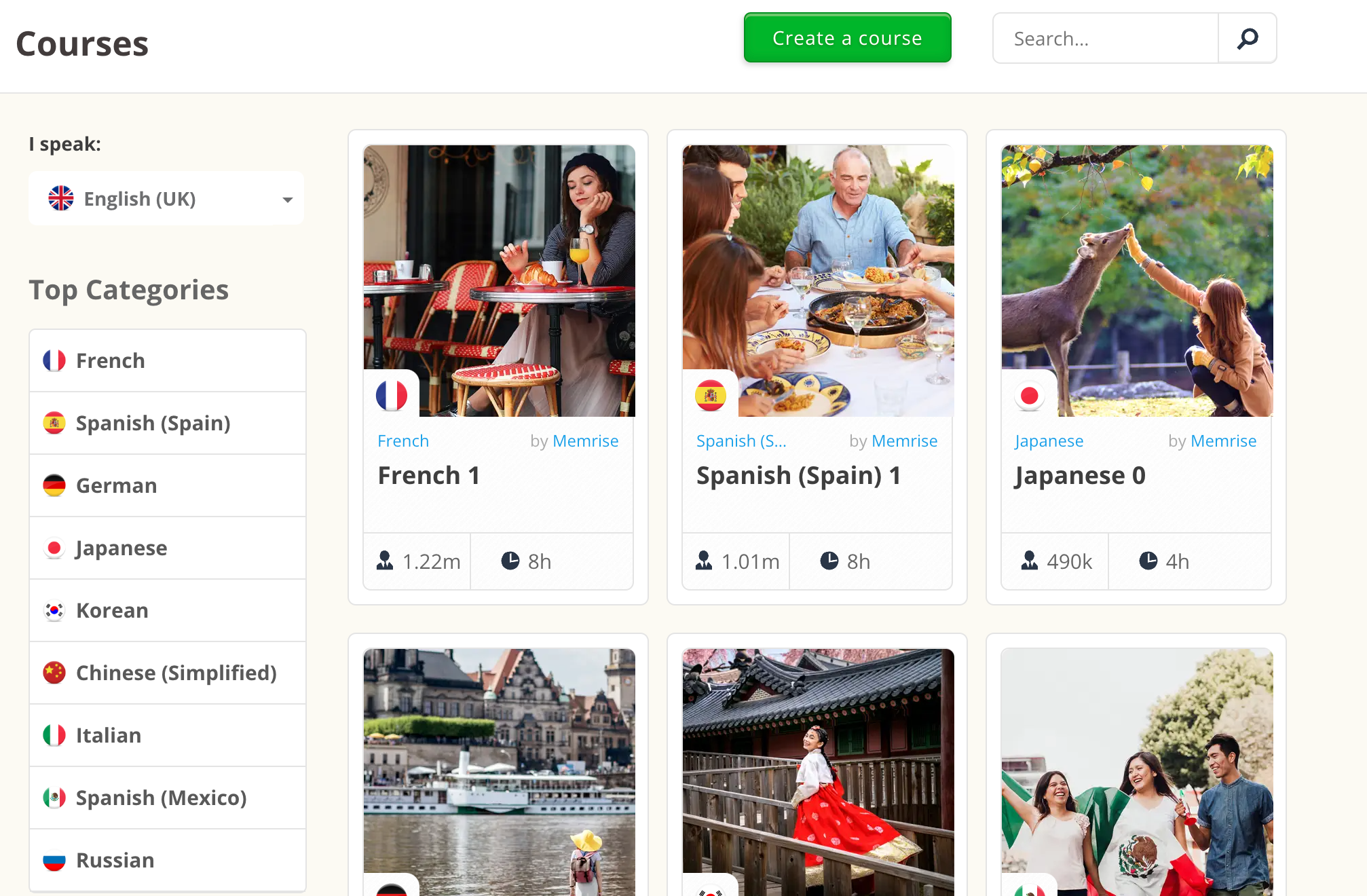The height and width of the screenshot is (896, 1367).
Task: Select Spanish (Mexico) in Top Categories
Action: 161,798
